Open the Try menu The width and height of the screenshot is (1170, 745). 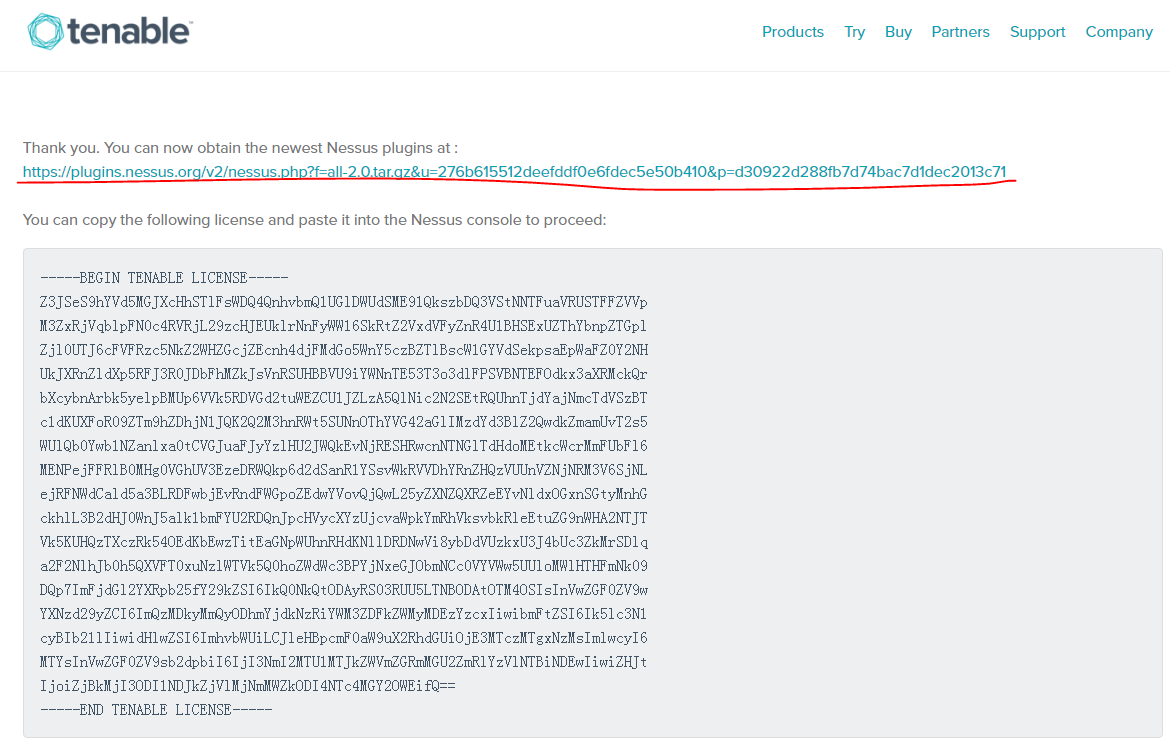(x=854, y=32)
